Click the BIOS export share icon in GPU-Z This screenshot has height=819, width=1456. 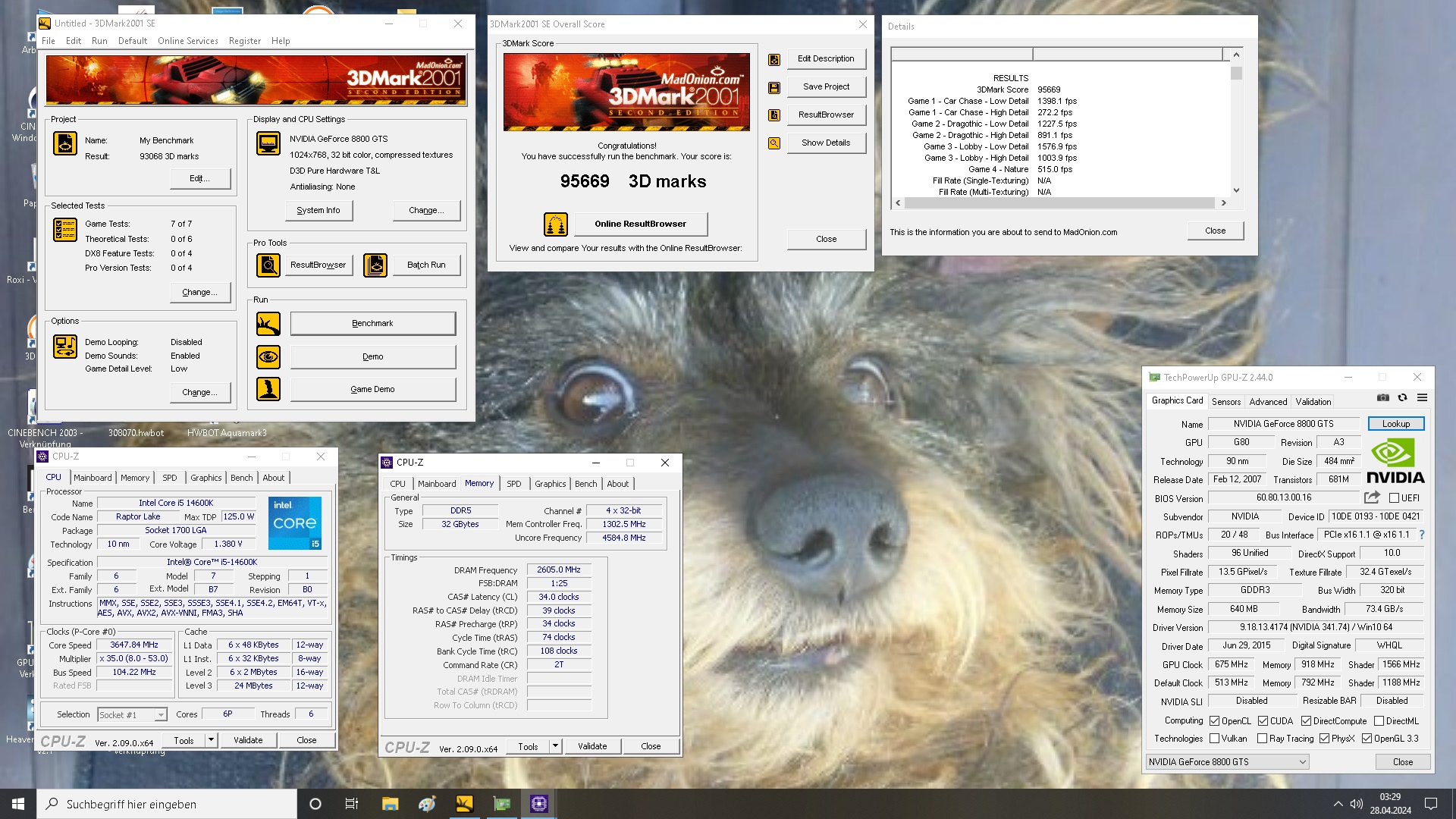click(1372, 497)
